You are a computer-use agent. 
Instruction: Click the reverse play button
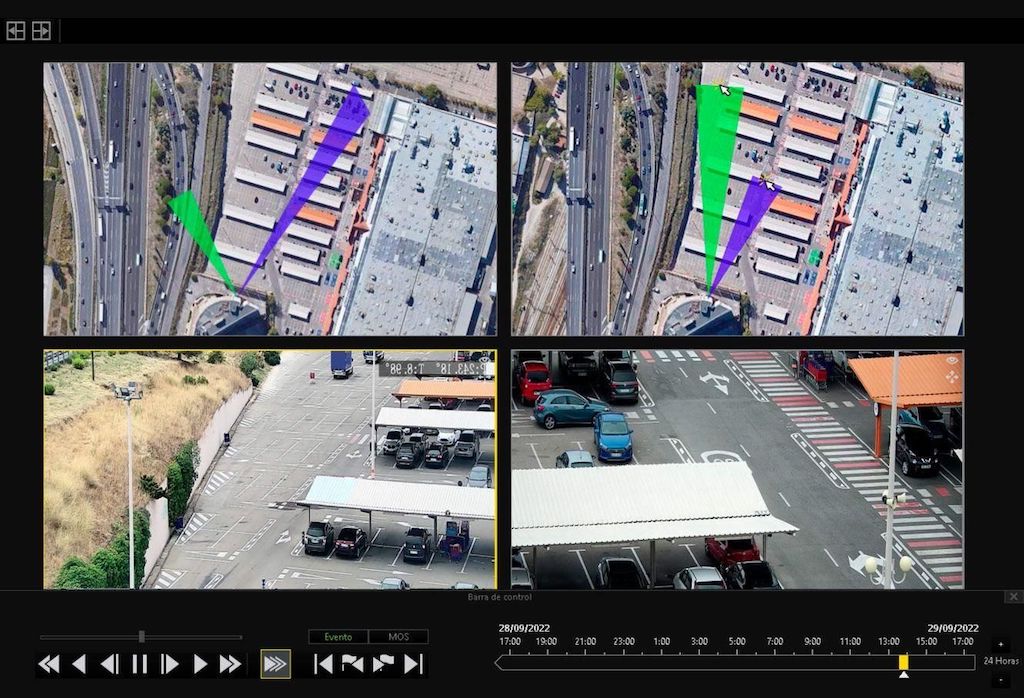79,664
